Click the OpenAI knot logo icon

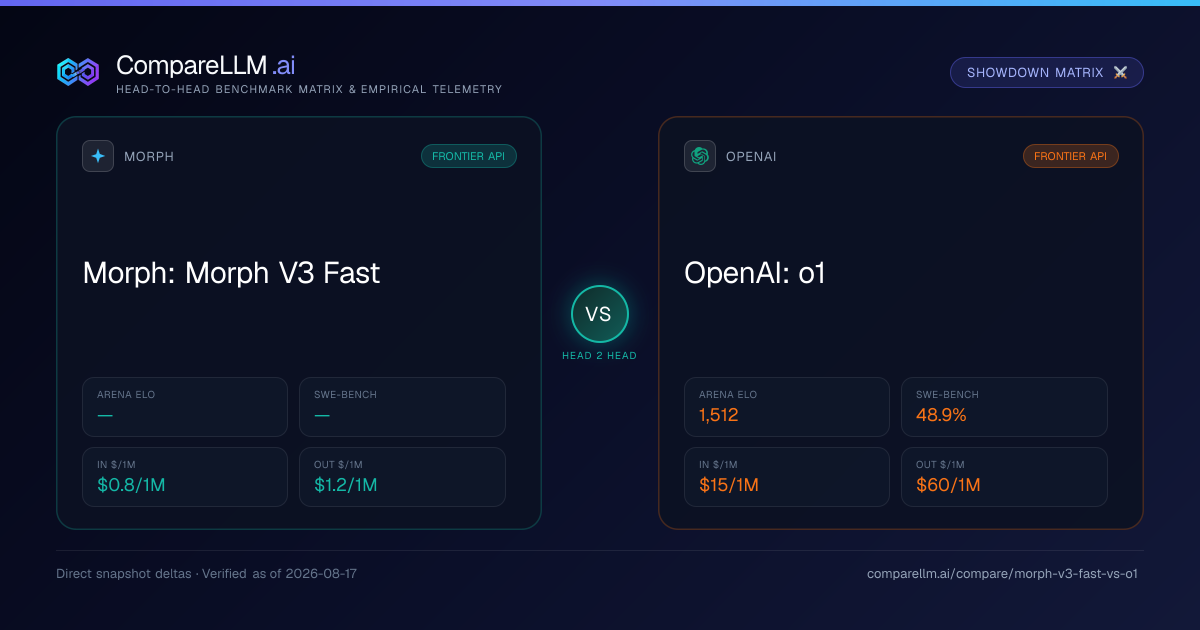[x=700, y=156]
